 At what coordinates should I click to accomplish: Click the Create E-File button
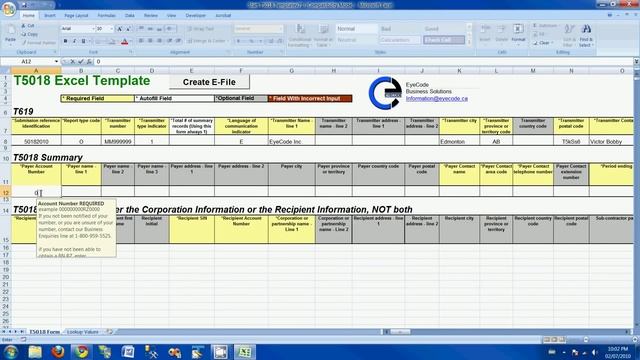click(209, 82)
